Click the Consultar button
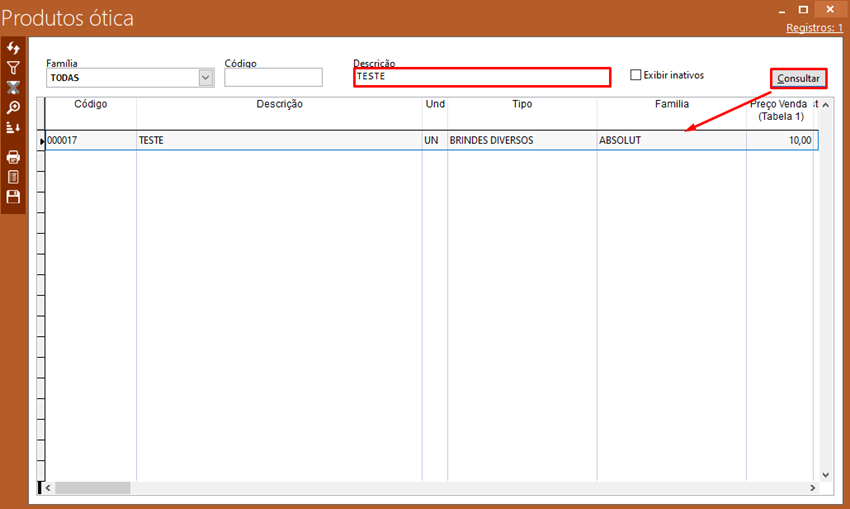 tap(798, 78)
